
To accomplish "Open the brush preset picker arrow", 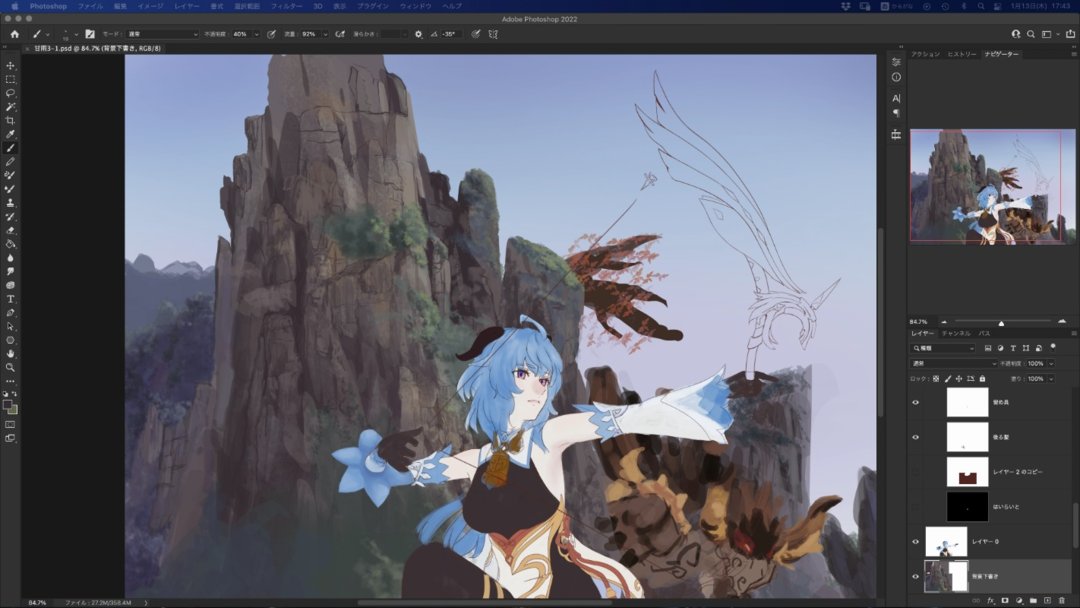I will click(76, 34).
